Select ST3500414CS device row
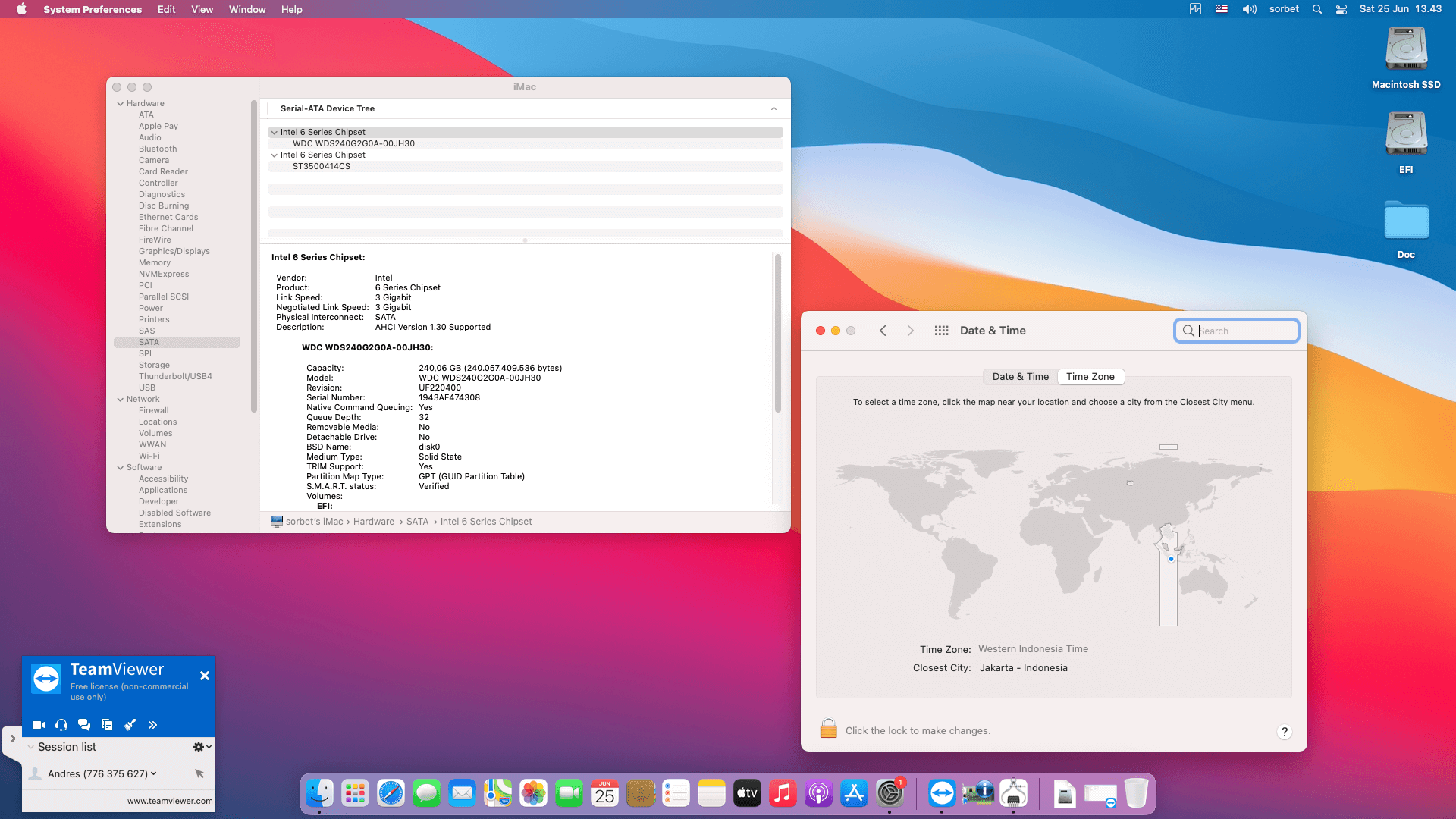This screenshot has height=819, width=1456. point(525,166)
